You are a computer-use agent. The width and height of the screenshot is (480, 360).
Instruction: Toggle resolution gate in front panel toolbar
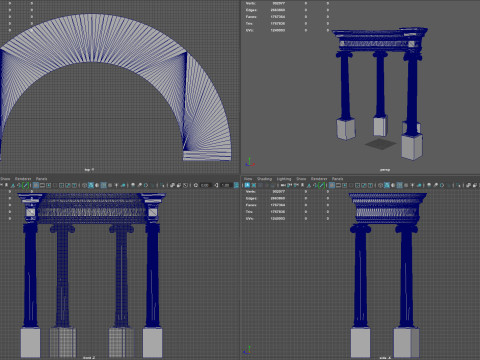pos(48,185)
